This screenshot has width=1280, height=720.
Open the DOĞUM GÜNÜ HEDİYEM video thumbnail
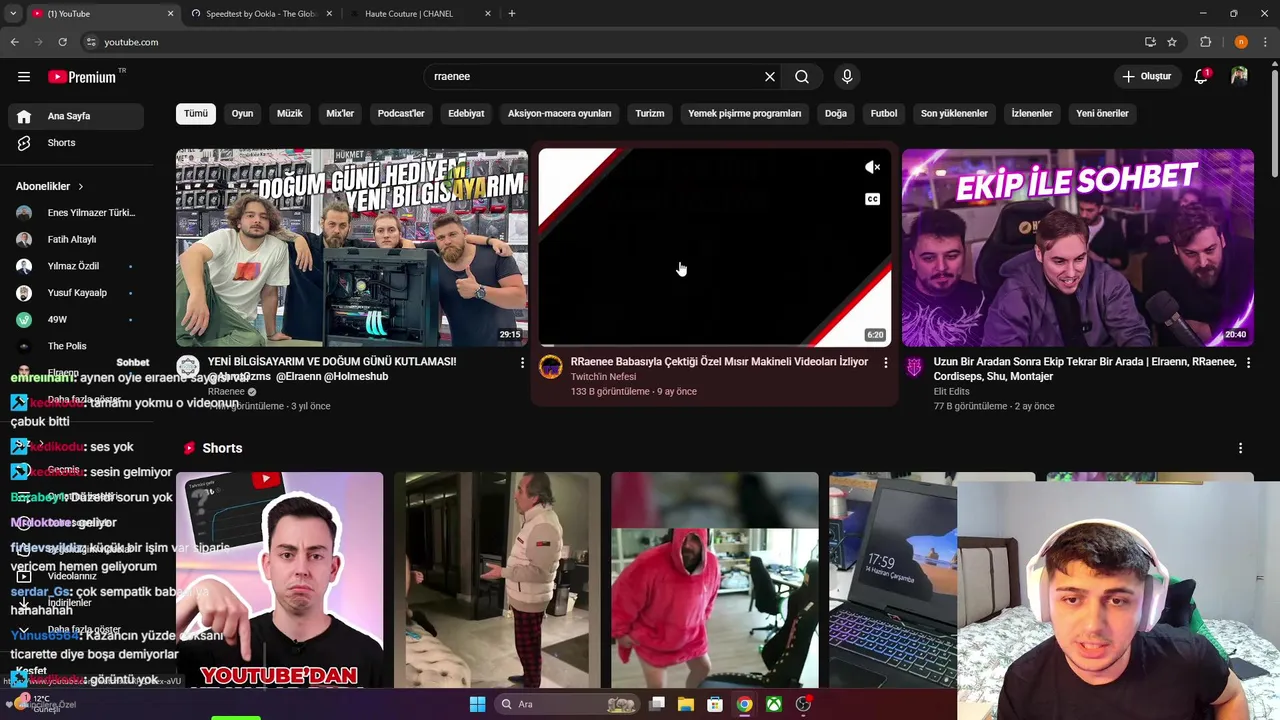coord(352,247)
